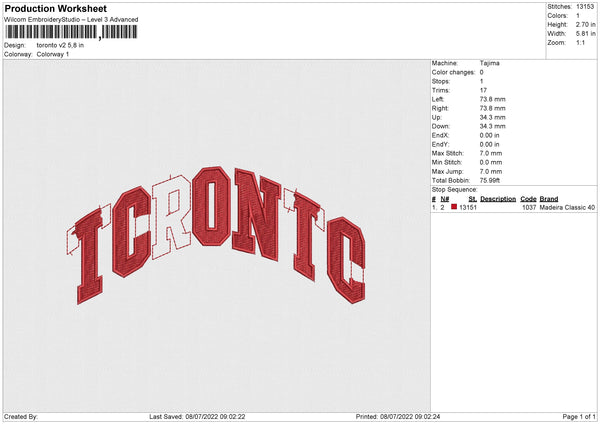Click the 'Colorway 1' value
This screenshot has width=600, height=424.
(53, 54)
